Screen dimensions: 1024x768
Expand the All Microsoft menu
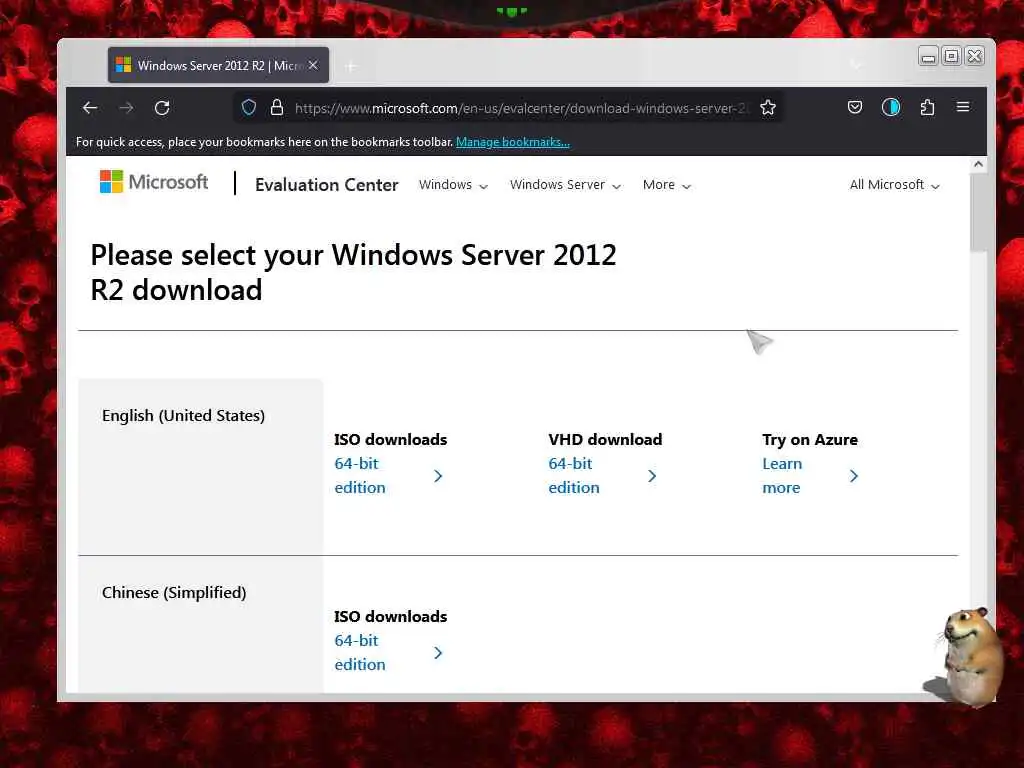click(895, 185)
